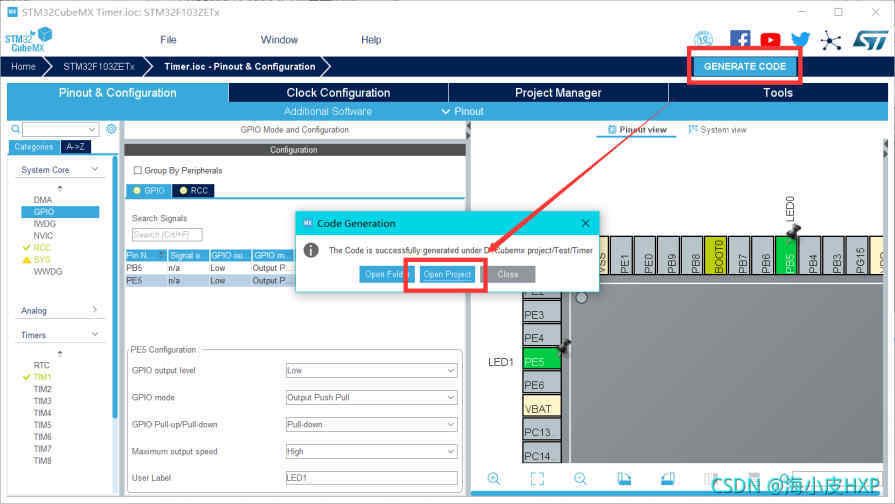Image resolution: width=895 pixels, height=504 pixels.
Task: Select DMA in System Core list
Action: [x=43, y=200]
